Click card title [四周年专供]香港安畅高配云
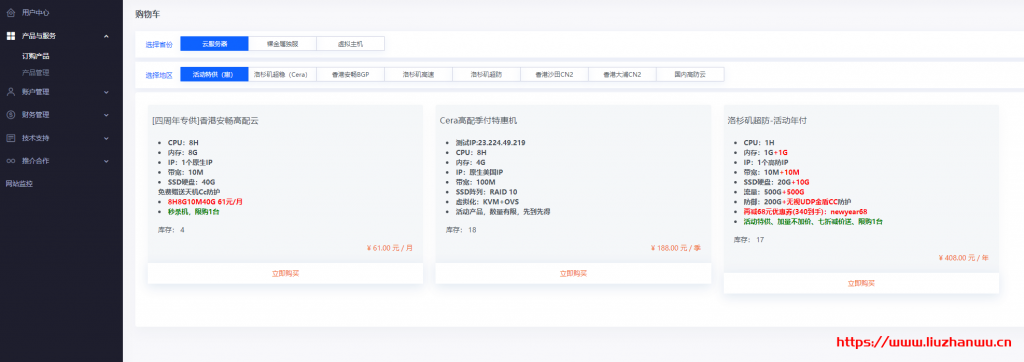The width and height of the screenshot is (1024, 362). [206, 120]
